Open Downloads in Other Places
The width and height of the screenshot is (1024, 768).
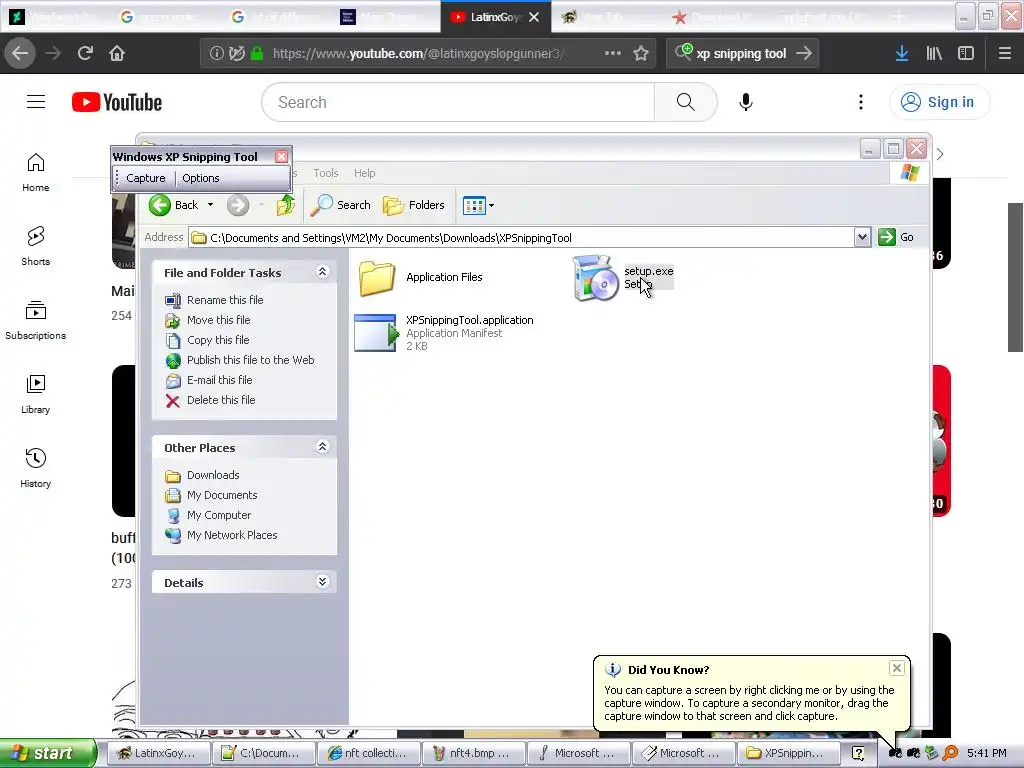213,475
